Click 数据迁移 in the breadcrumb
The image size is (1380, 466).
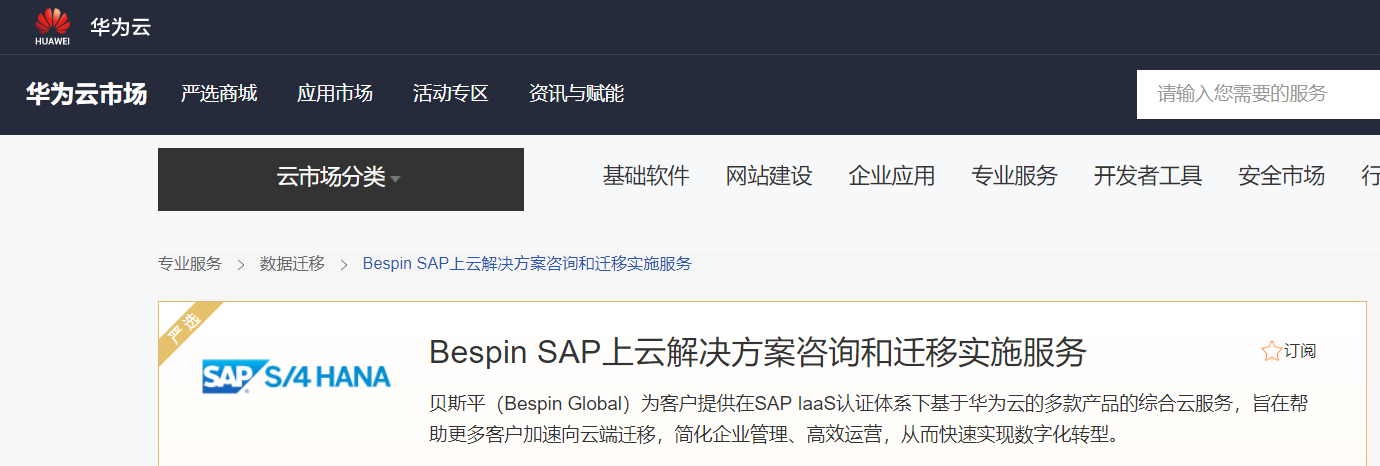click(292, 264)
